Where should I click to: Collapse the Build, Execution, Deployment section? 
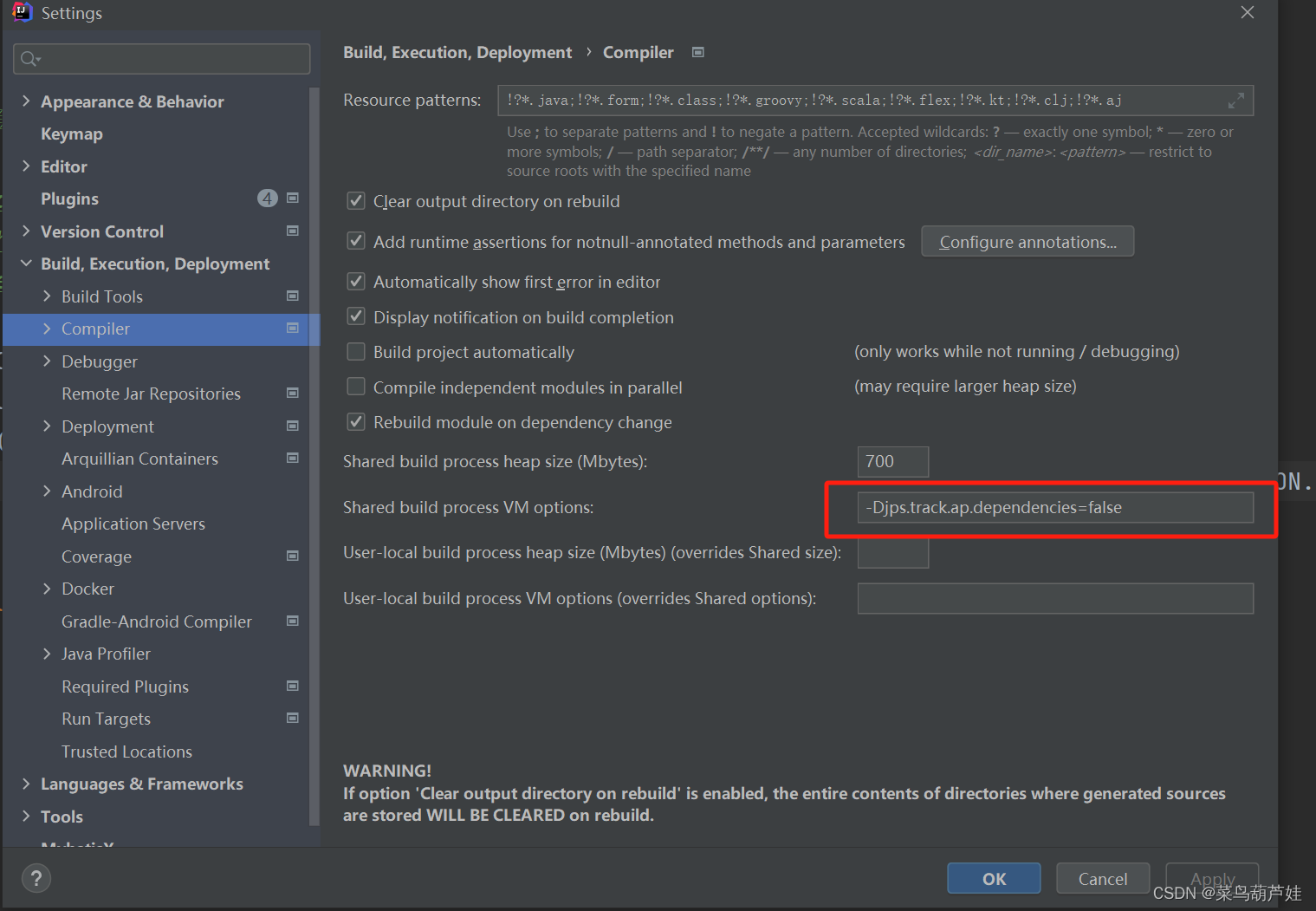point(25,264)
